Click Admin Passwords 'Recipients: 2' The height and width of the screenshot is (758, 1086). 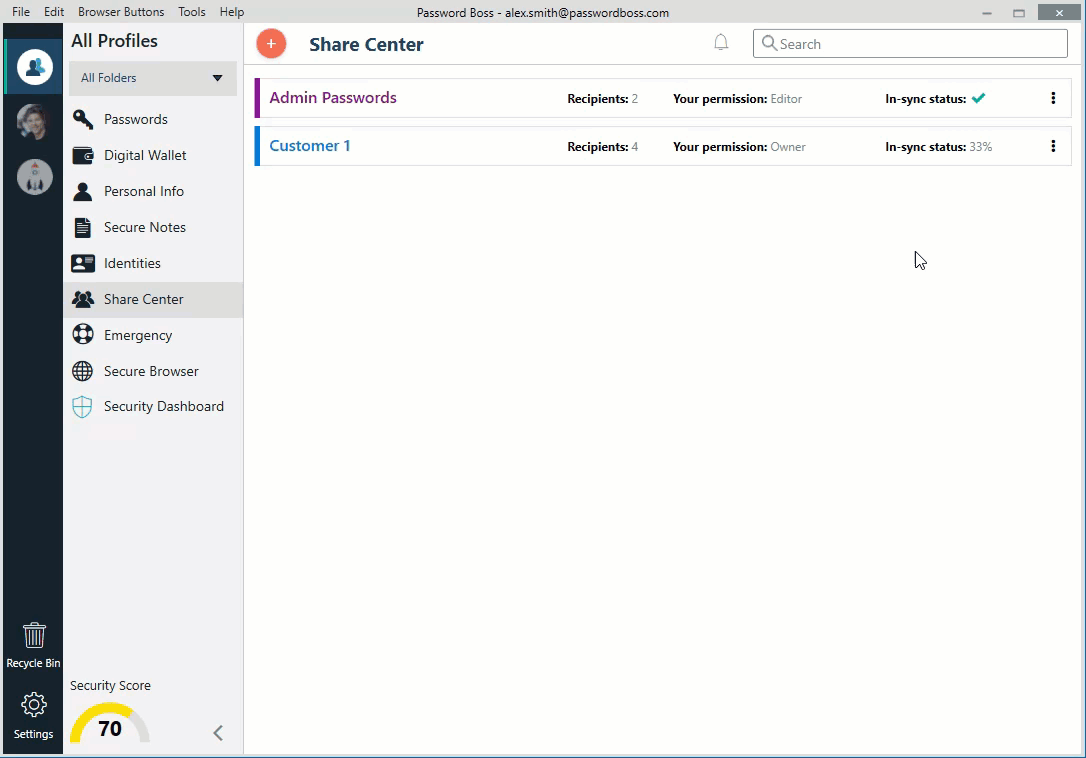[603, 99]
